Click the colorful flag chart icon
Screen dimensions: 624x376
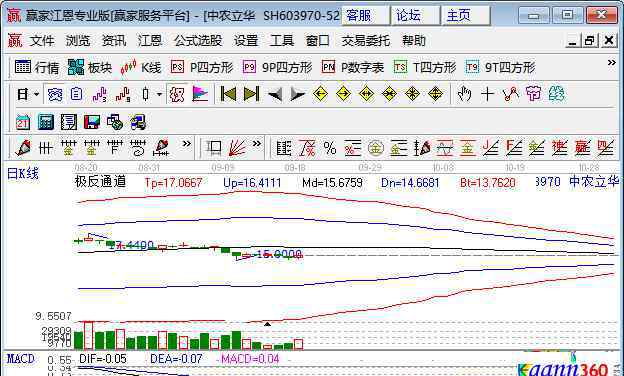[200, 94]
